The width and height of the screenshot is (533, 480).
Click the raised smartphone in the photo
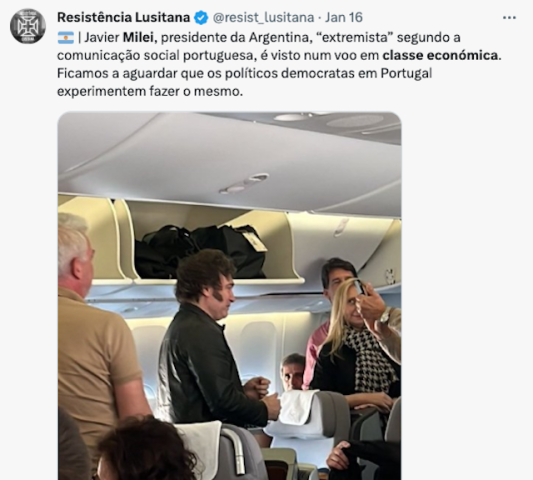[359, 287]
